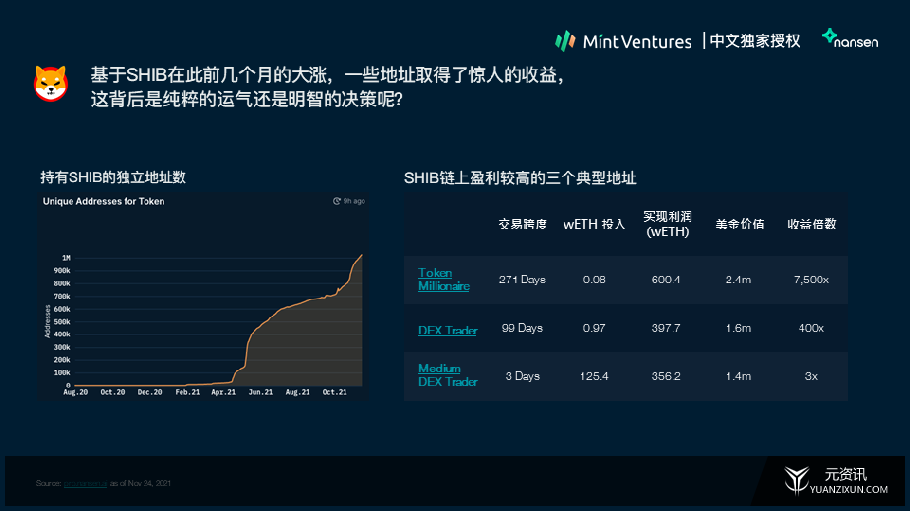Click the '99 Days' cell
910x511 pixels.
click(x=522, y=328)
